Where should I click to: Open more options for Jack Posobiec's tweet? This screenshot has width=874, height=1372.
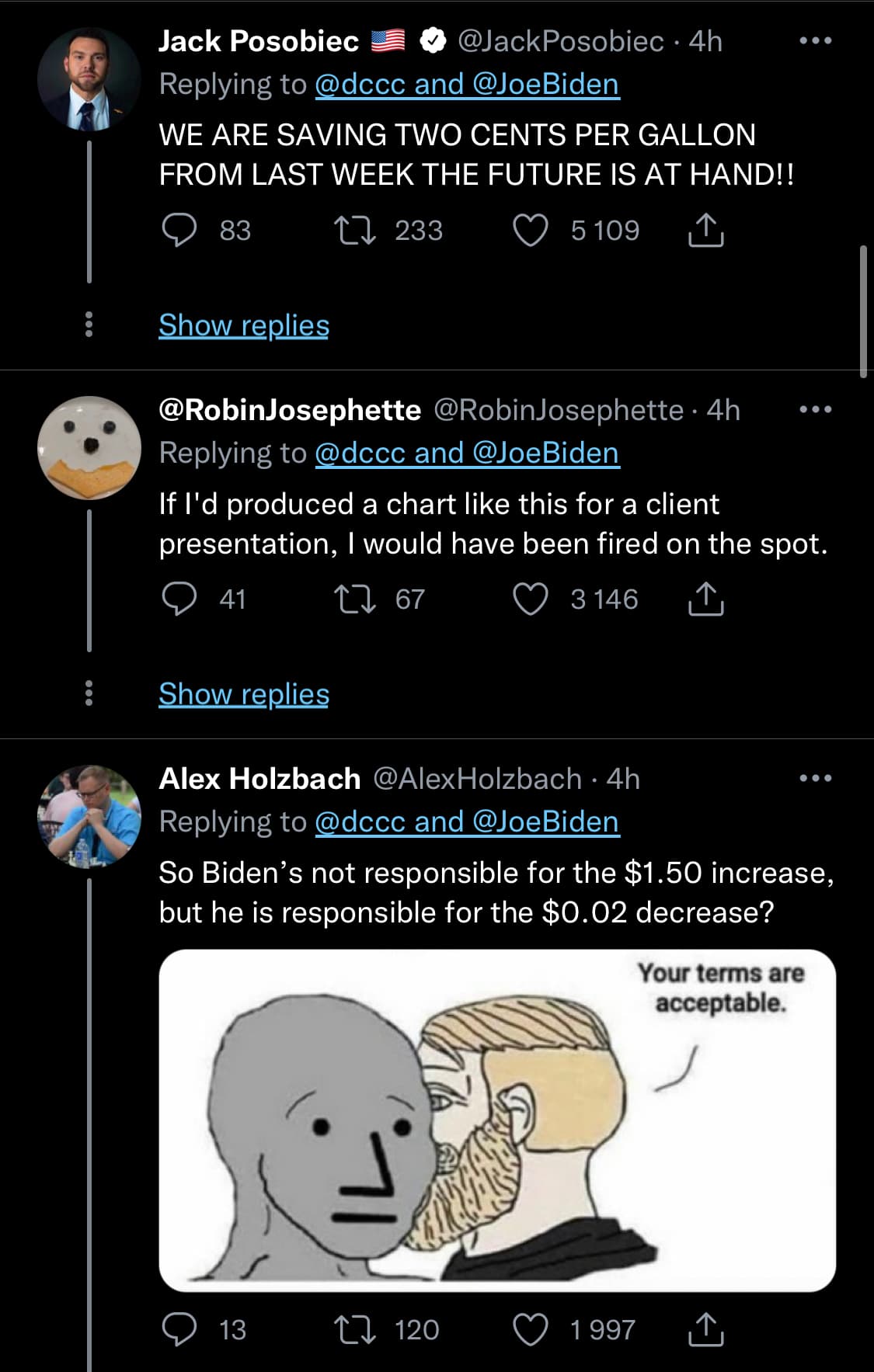click(816, 40)
